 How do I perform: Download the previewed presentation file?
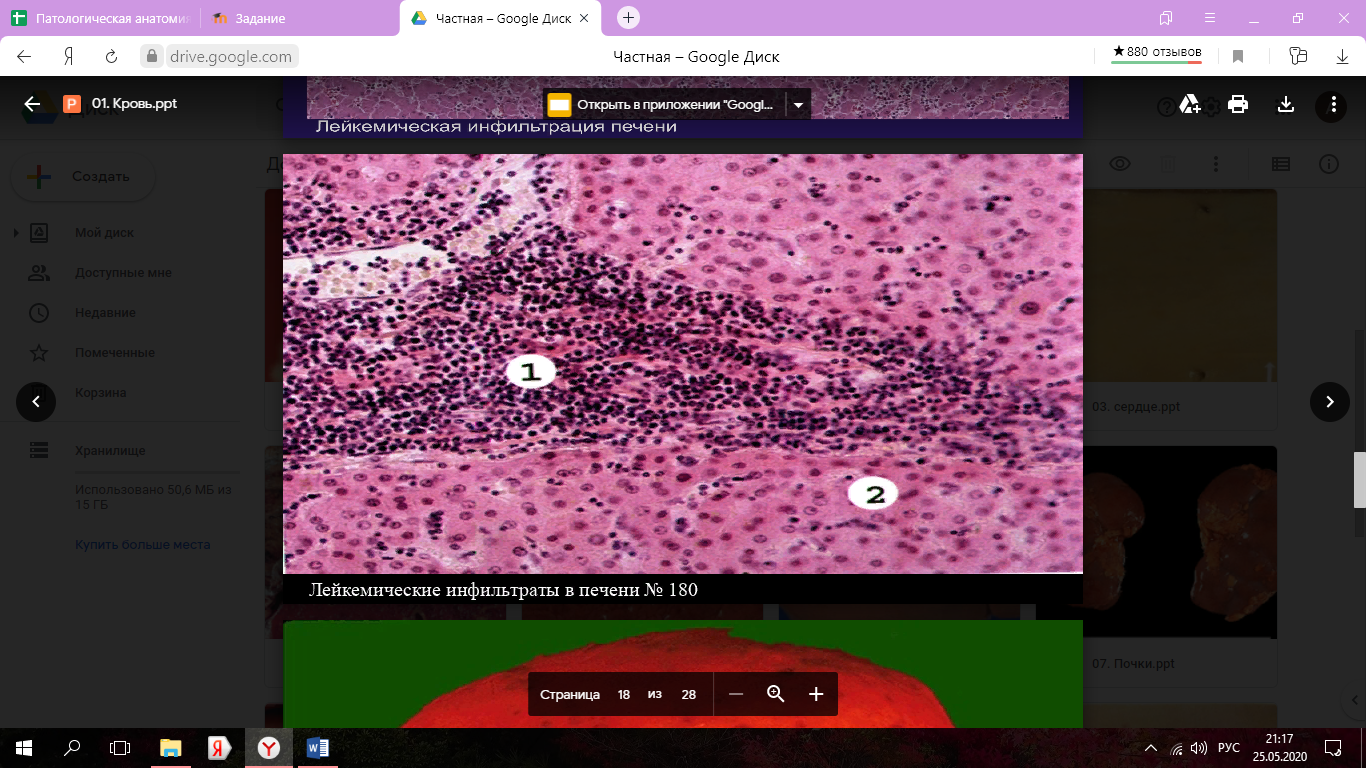1286,104
